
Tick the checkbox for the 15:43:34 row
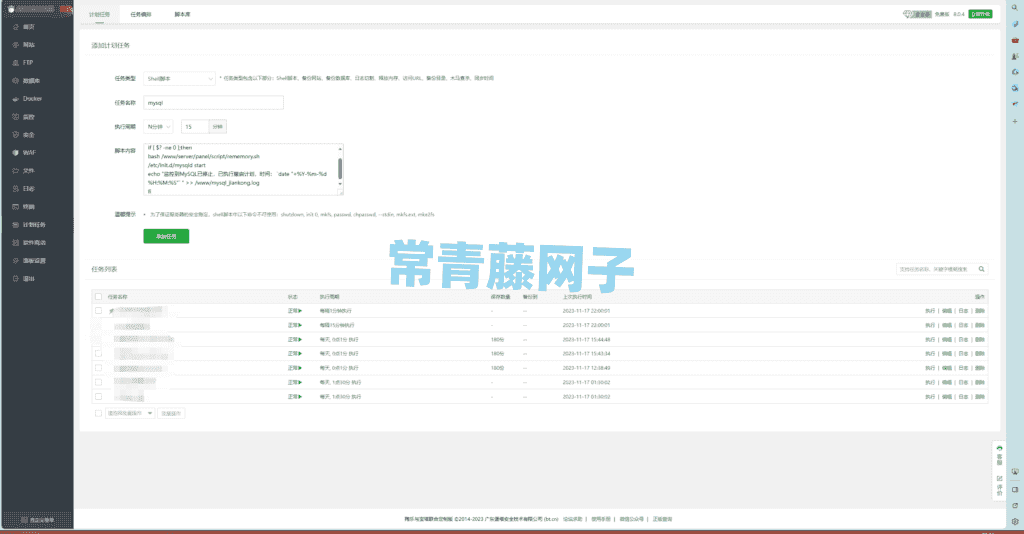tap(99, 353)
